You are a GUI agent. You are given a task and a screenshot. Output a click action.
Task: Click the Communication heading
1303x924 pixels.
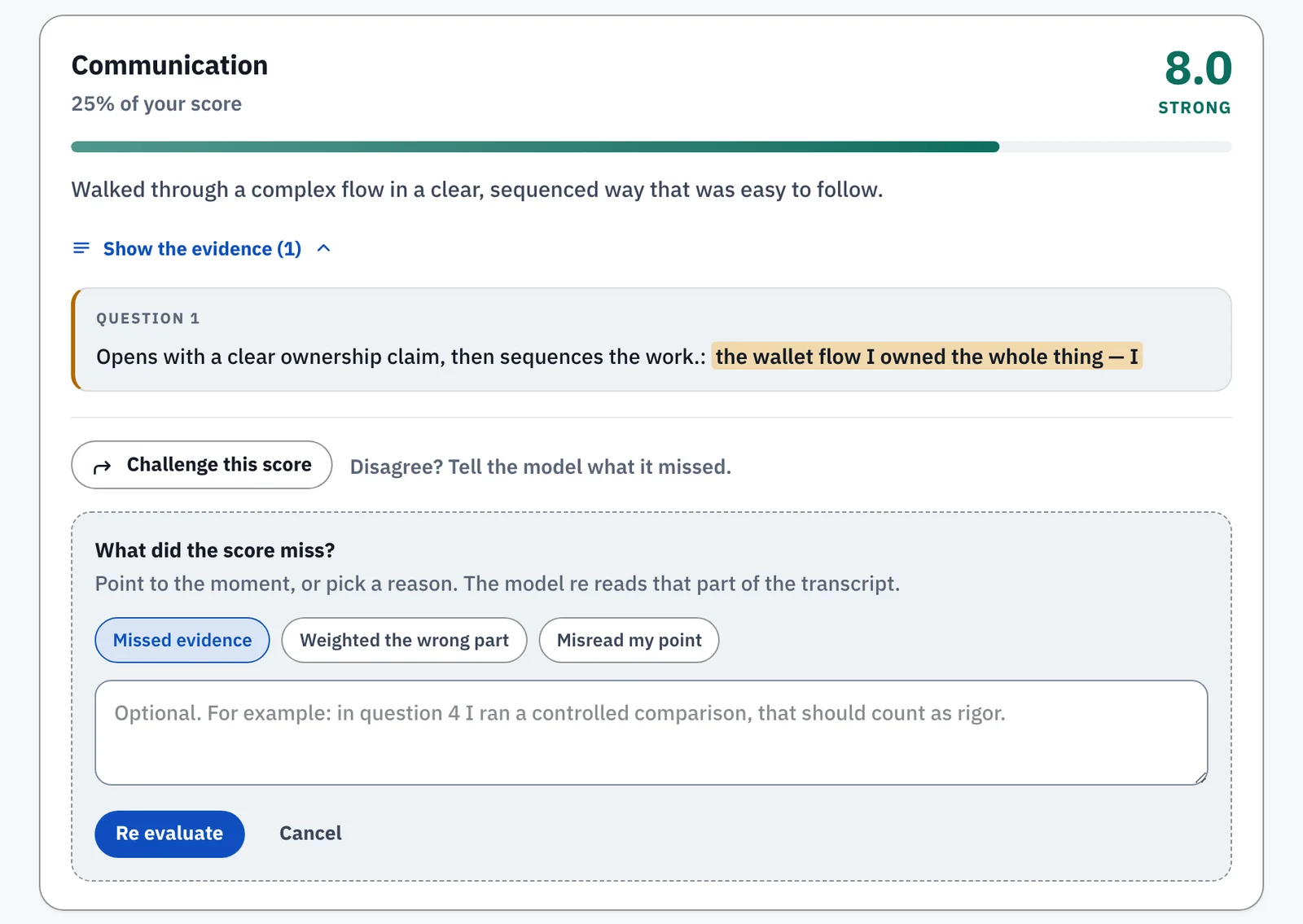(x=169, y=65)
